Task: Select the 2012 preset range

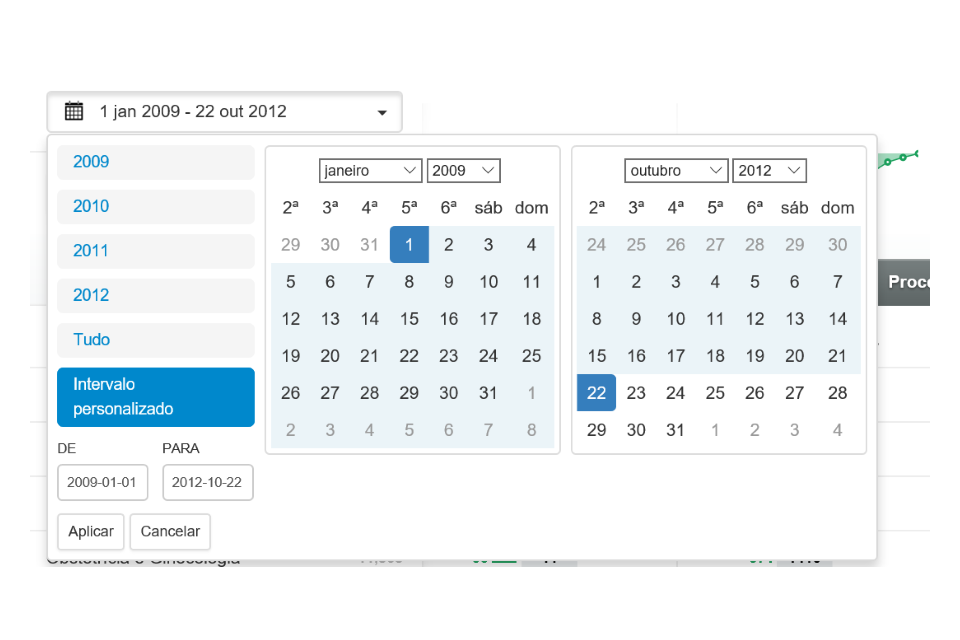Action: click(156, 296)
